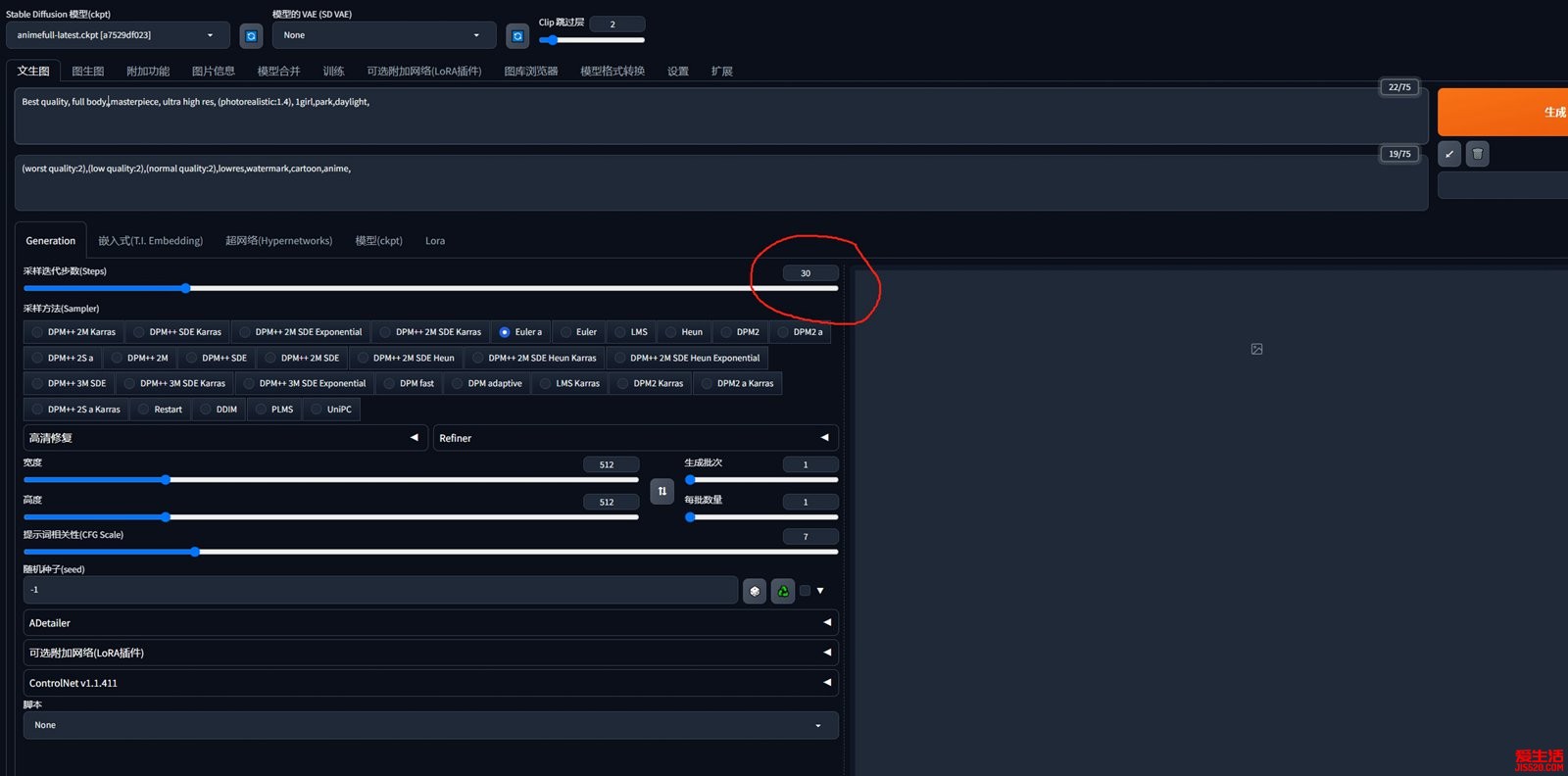Expand the Refiner section

pos(635,438)
